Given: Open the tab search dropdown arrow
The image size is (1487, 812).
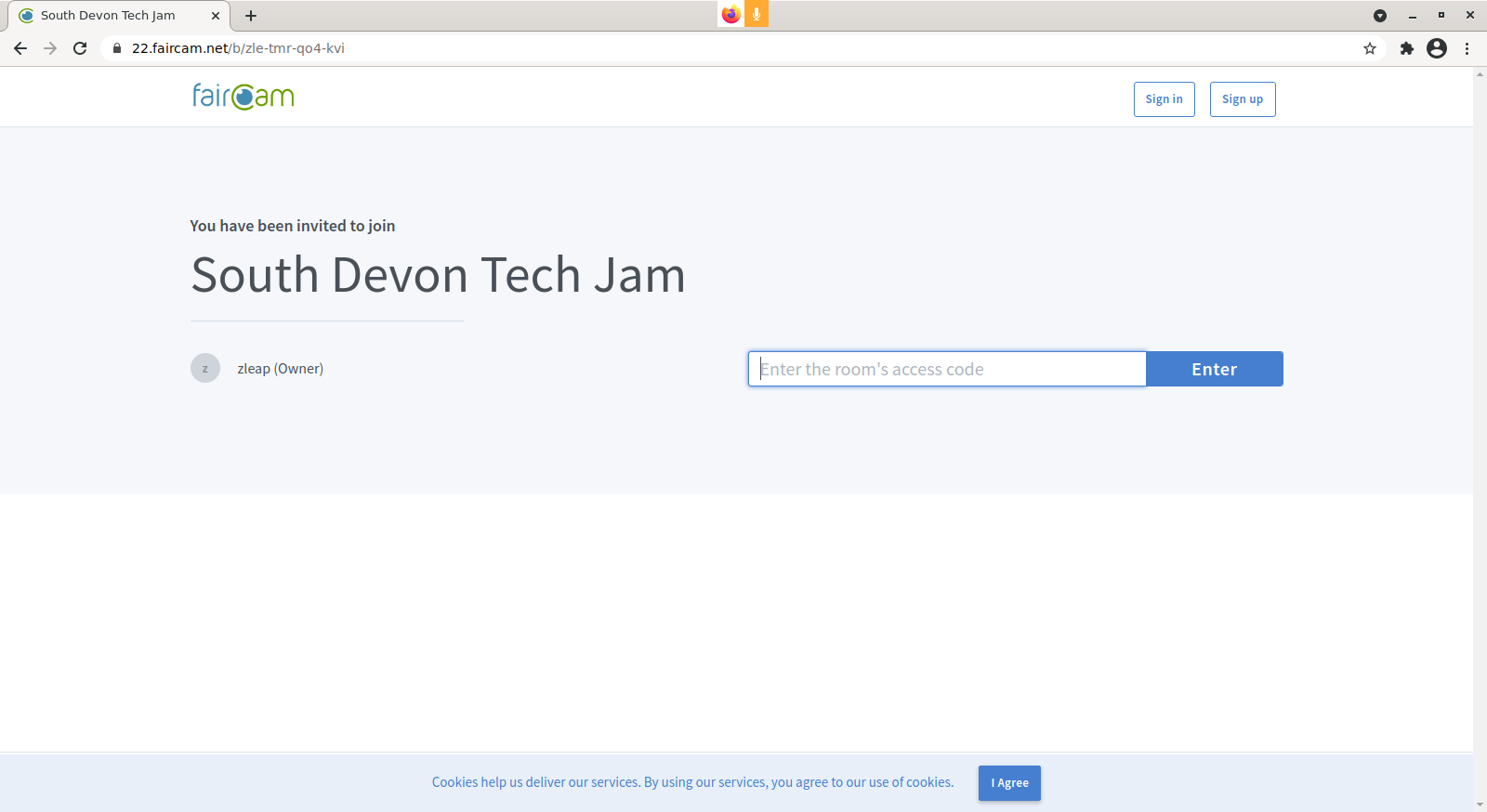Looking at the screenshot, I should coord(1380,16).
